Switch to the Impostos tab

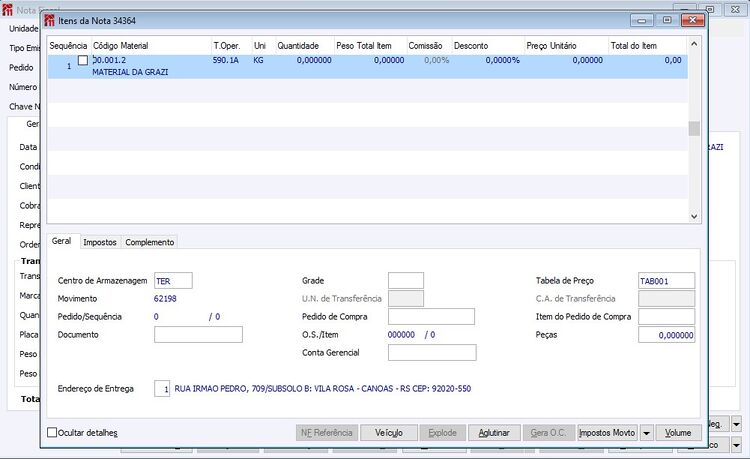click(99, 242)
